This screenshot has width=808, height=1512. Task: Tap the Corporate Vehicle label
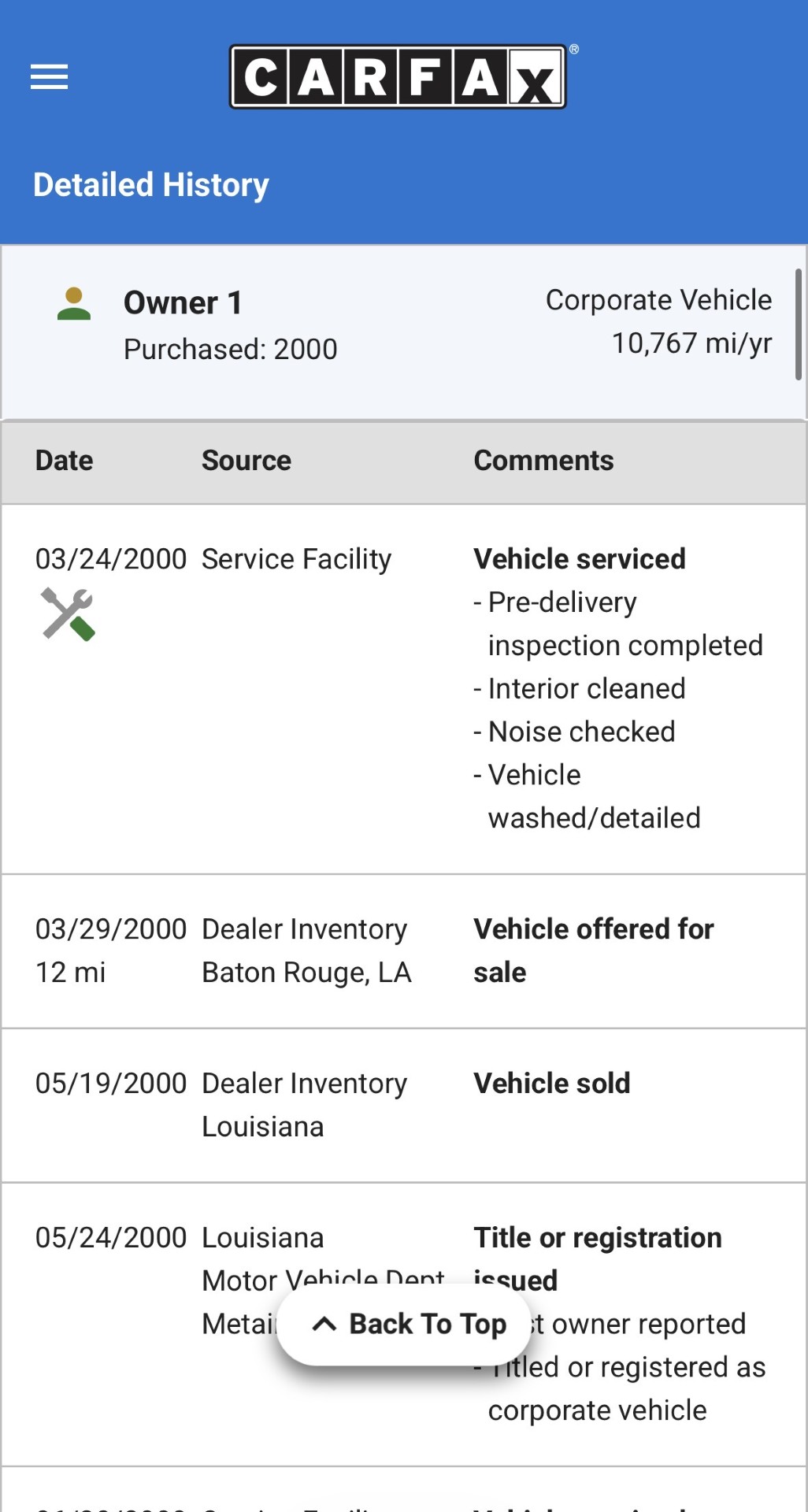click(x=658, y=300)
